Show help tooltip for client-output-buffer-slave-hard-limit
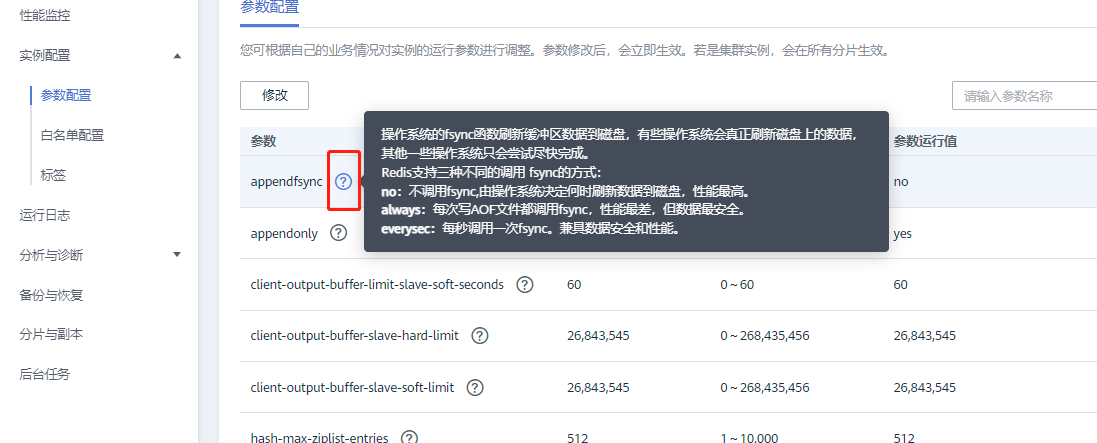This screenshot has width=1097, height=443. click(479, 336)
